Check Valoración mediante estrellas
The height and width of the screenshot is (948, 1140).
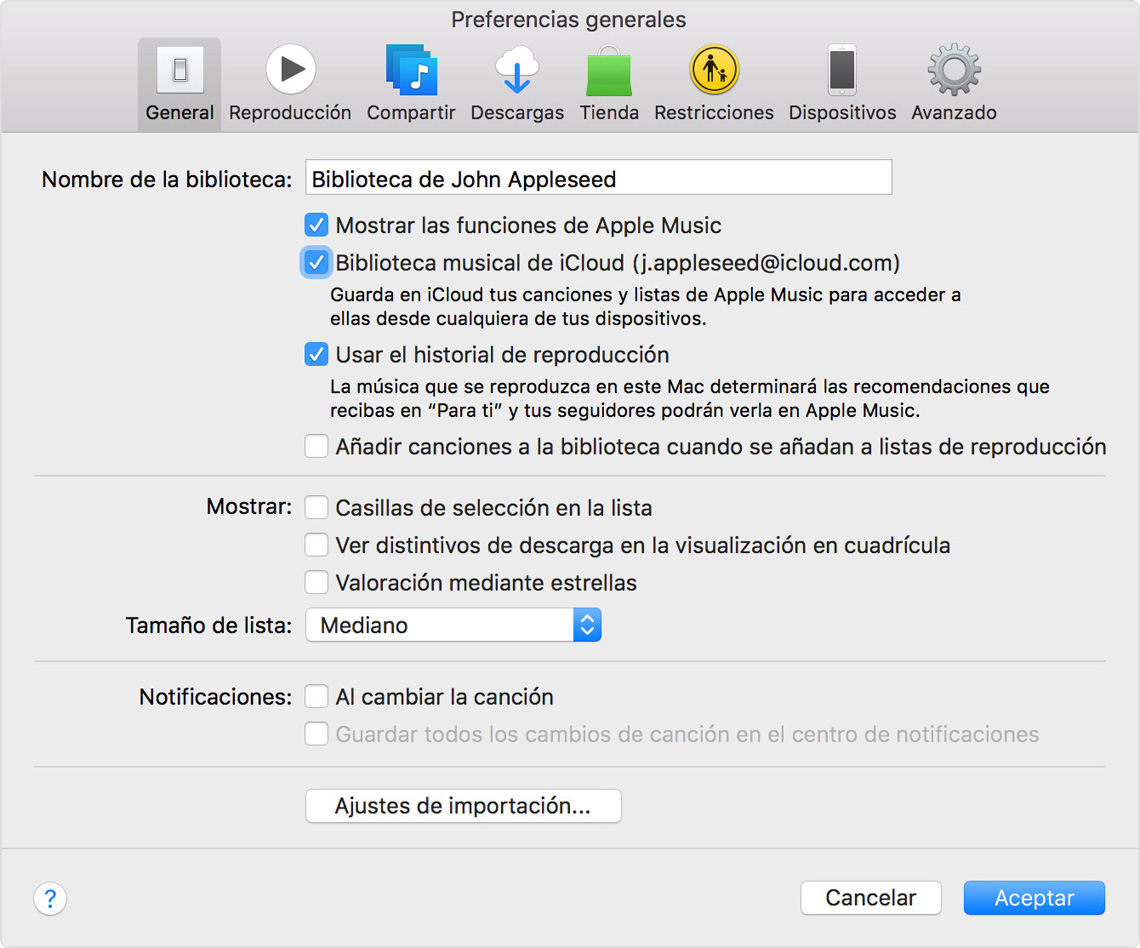tap(316, 582)
